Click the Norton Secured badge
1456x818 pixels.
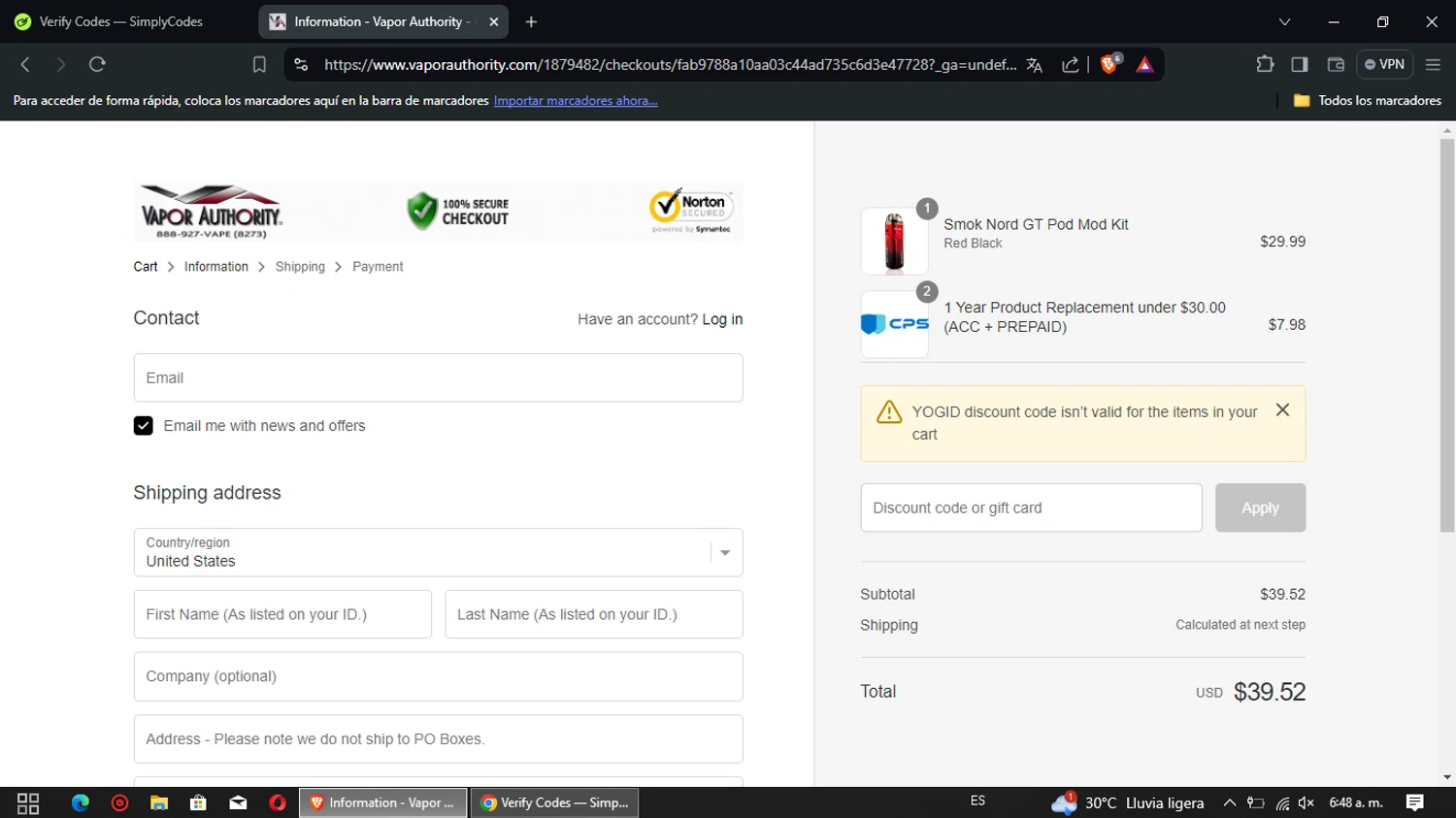point(691,211)
